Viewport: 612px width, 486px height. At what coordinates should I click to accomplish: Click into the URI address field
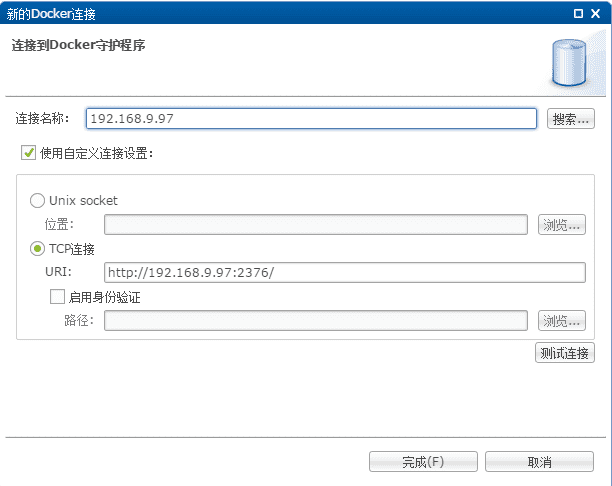[345, 272]
